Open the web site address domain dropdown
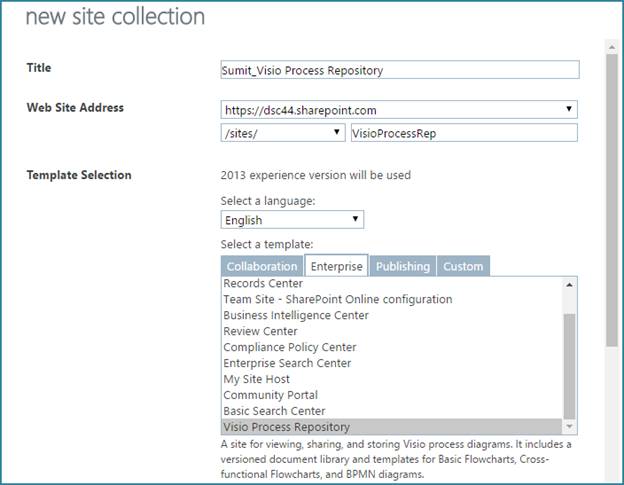The width and height of the screenshot is (624, 485). point(399,110)
